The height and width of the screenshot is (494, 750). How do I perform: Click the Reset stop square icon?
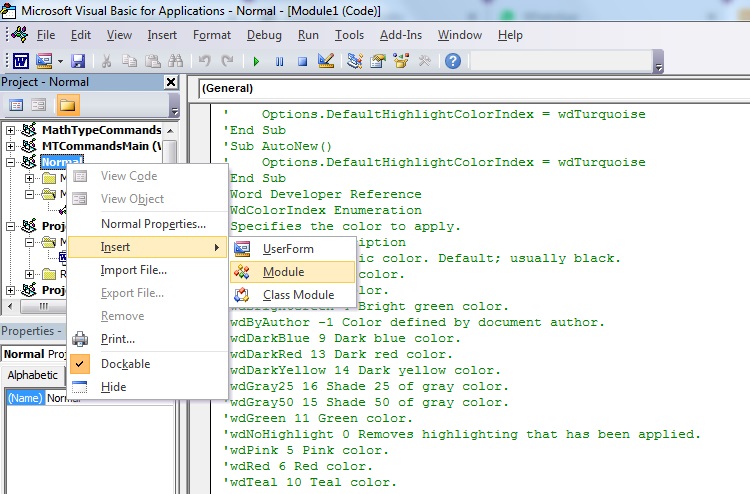click(302, 61)
